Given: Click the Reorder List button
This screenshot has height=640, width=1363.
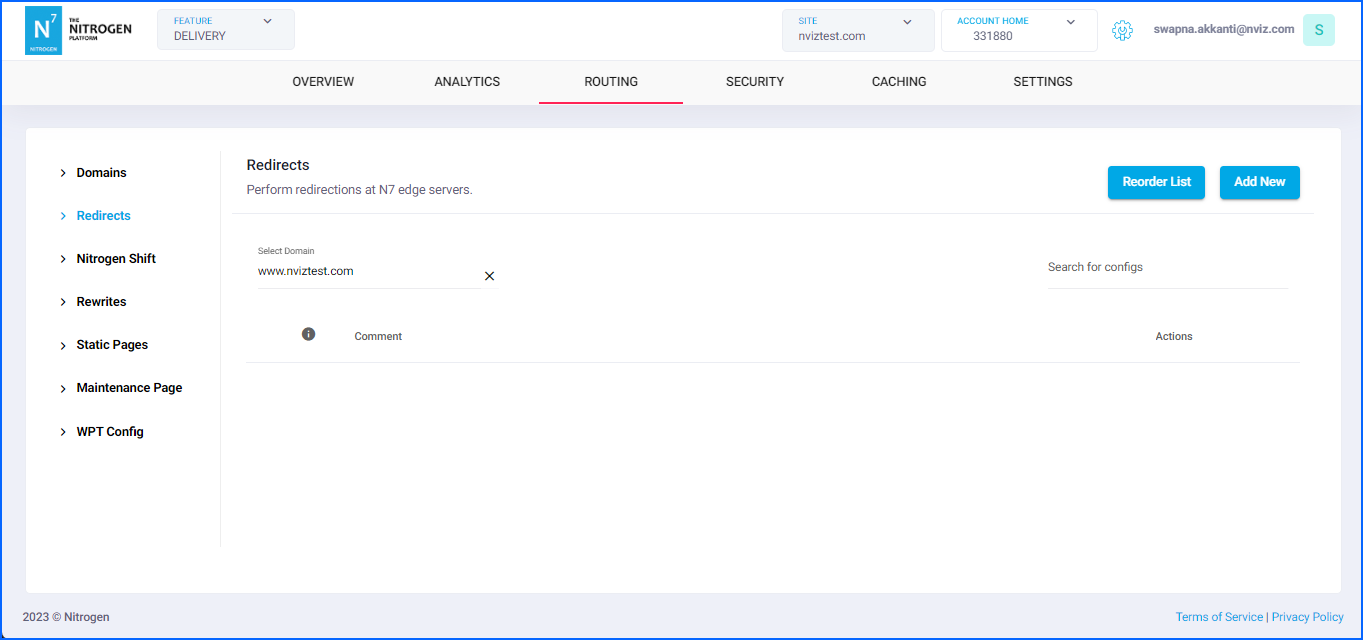Looking at the screenshot, I should click(1156, 182).
